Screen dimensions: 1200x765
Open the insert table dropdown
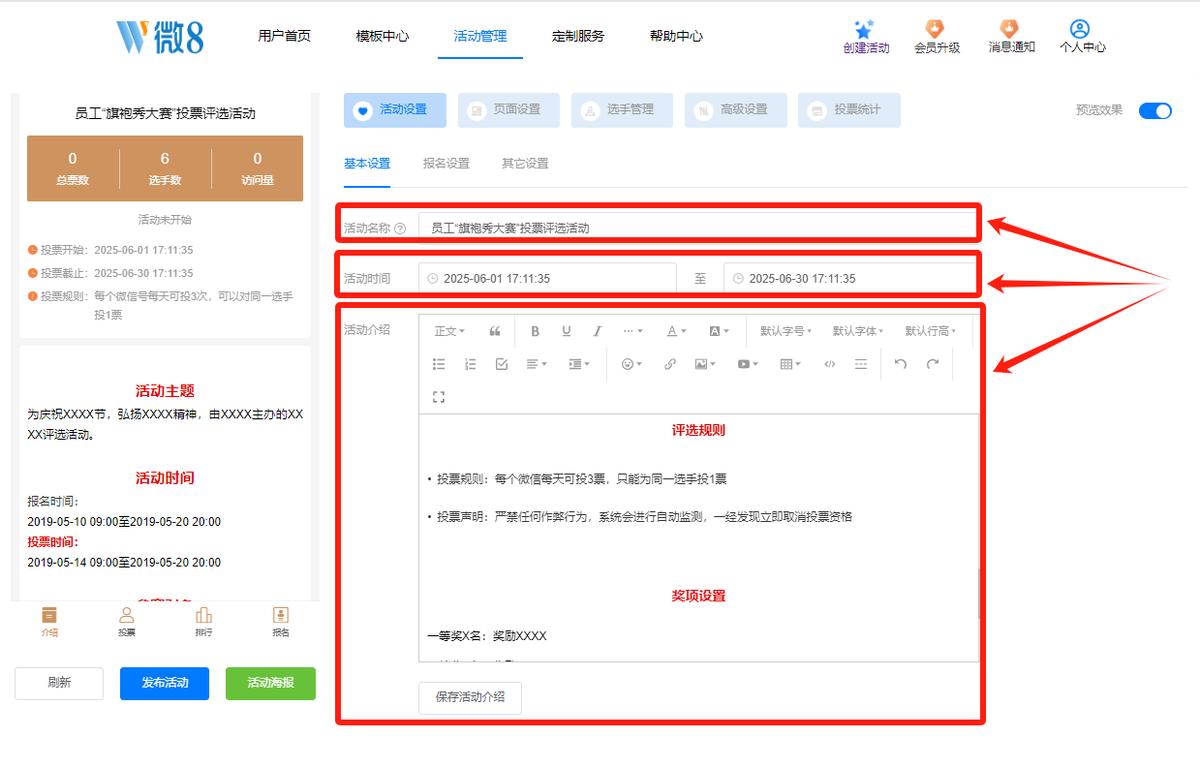pos(790,364)
